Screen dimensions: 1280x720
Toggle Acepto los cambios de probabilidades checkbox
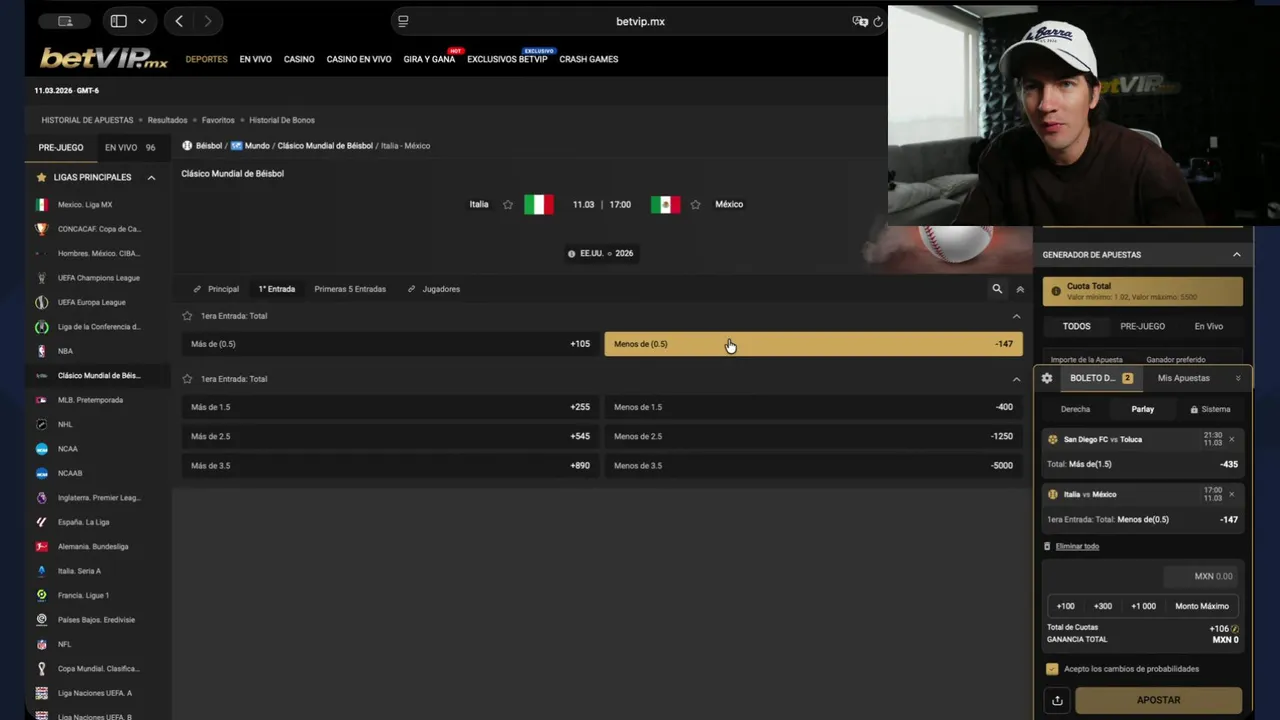(x=1052, y=669)
